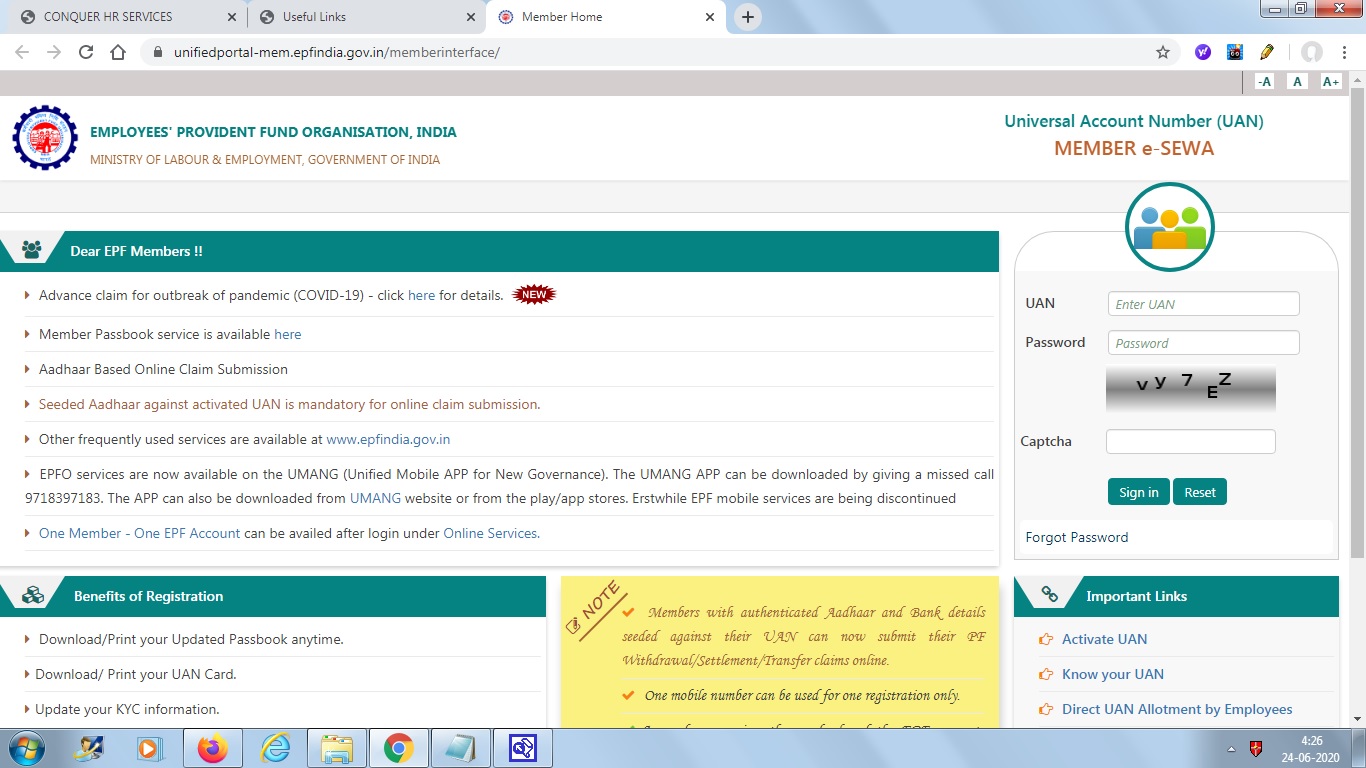Open the purple Yahoo extension icon
1366x768 pixels.
point(1203,52)
